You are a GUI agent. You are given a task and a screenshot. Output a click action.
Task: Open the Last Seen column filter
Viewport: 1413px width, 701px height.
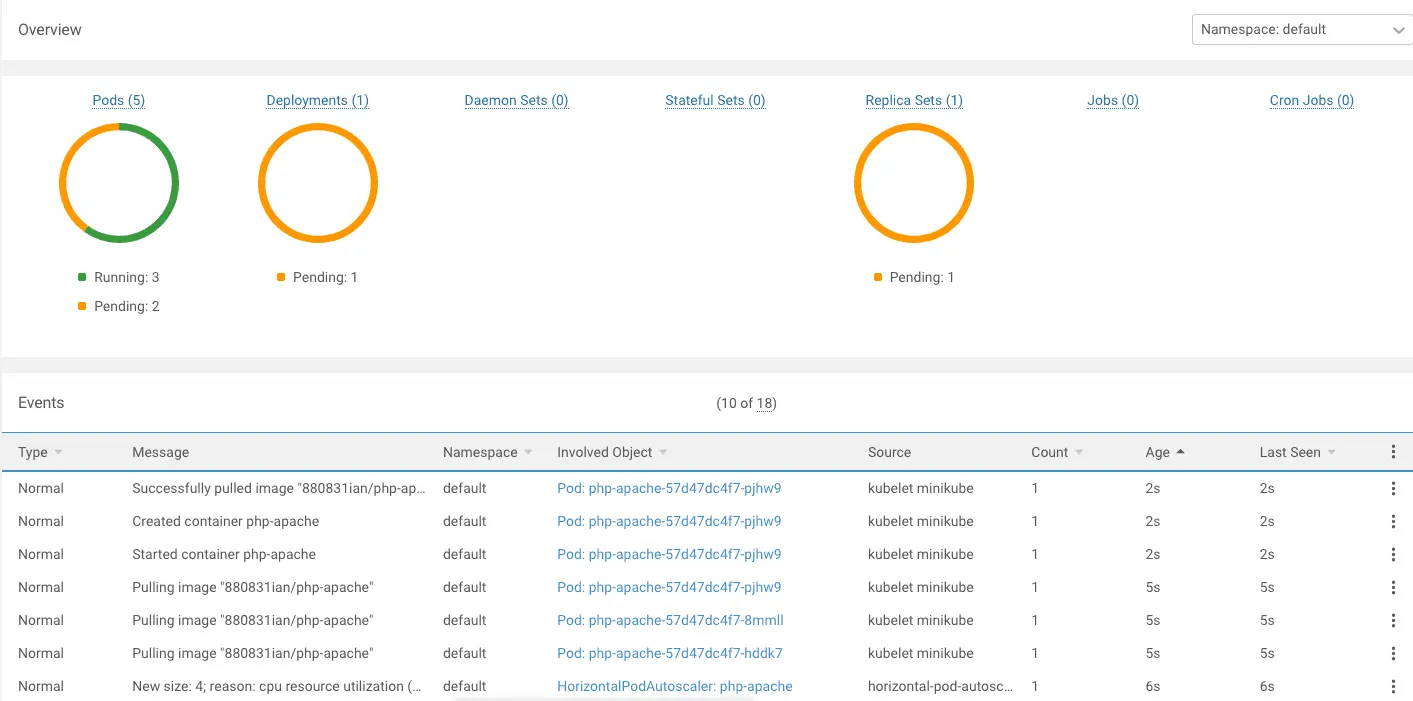point(1331,453)
